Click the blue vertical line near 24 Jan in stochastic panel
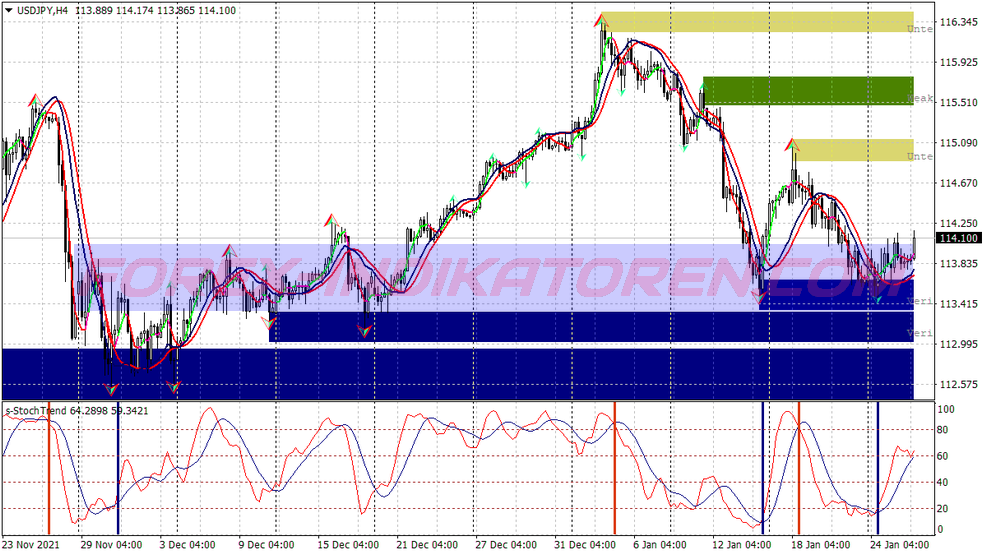 pyautogui.click(x=878, y=468)
